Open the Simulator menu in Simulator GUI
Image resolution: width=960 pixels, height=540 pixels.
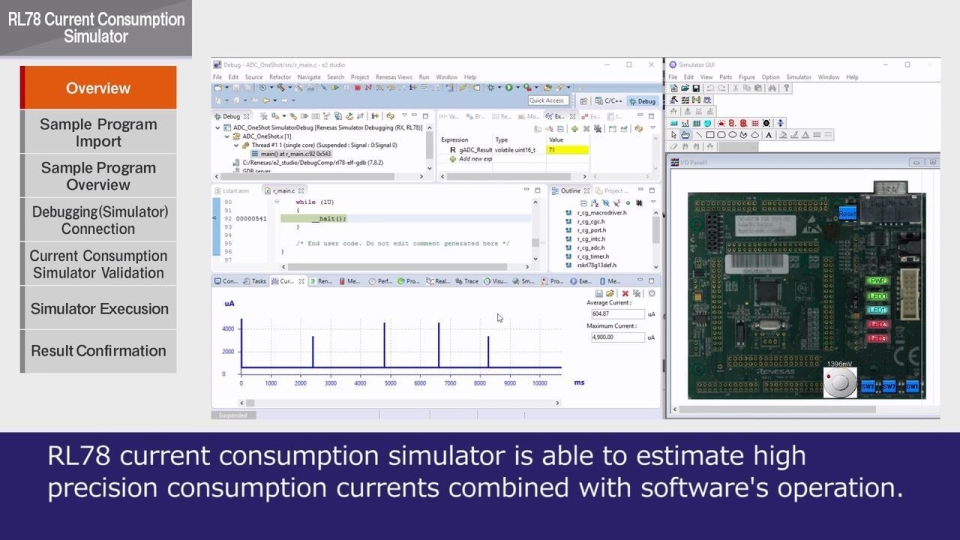click(798, 77)
